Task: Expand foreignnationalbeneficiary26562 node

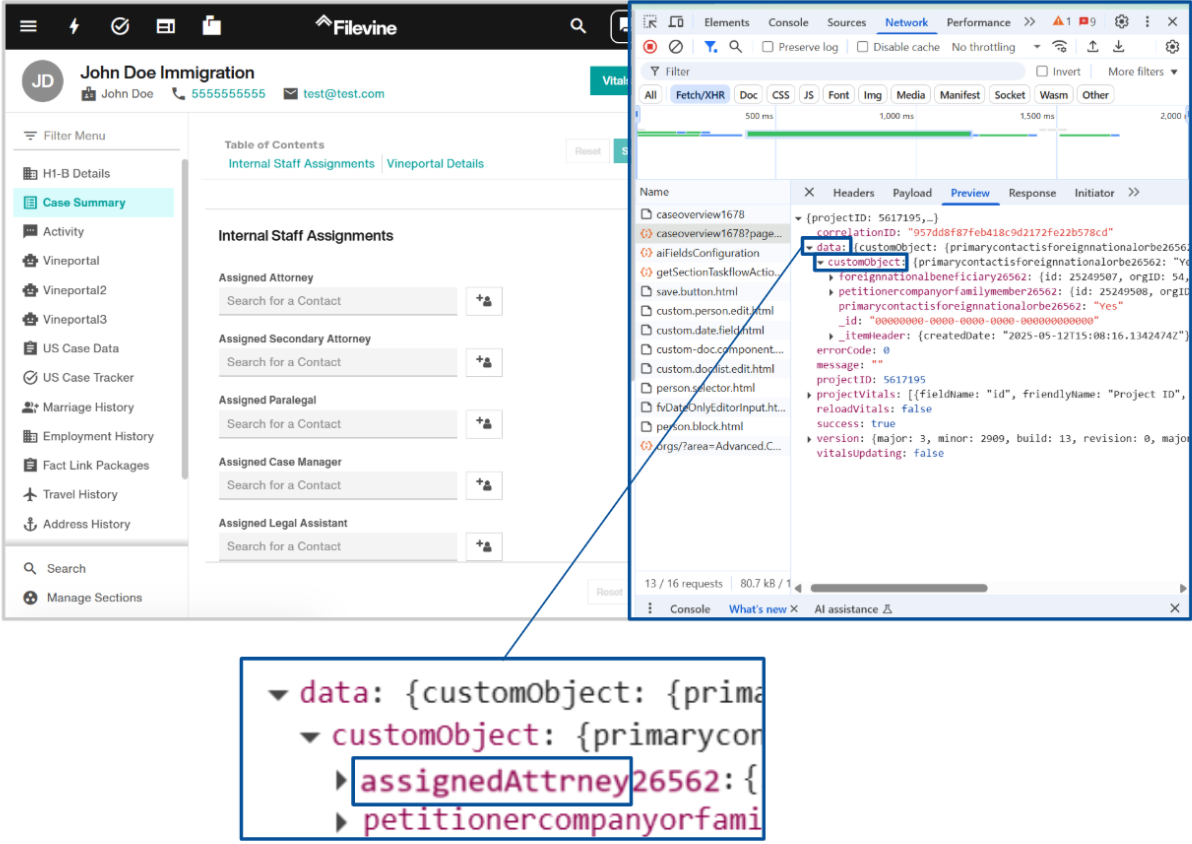Action: coord(831,278)
